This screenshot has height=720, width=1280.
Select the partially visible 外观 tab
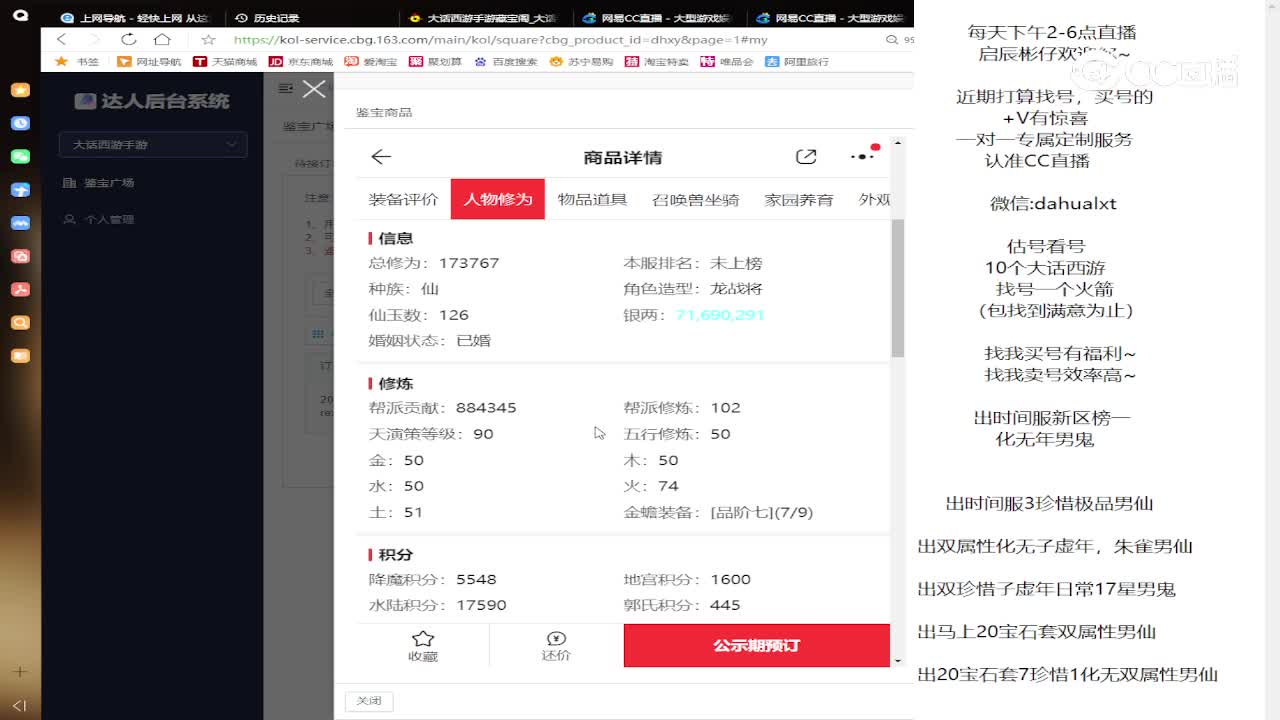click(x=874, y=199)
